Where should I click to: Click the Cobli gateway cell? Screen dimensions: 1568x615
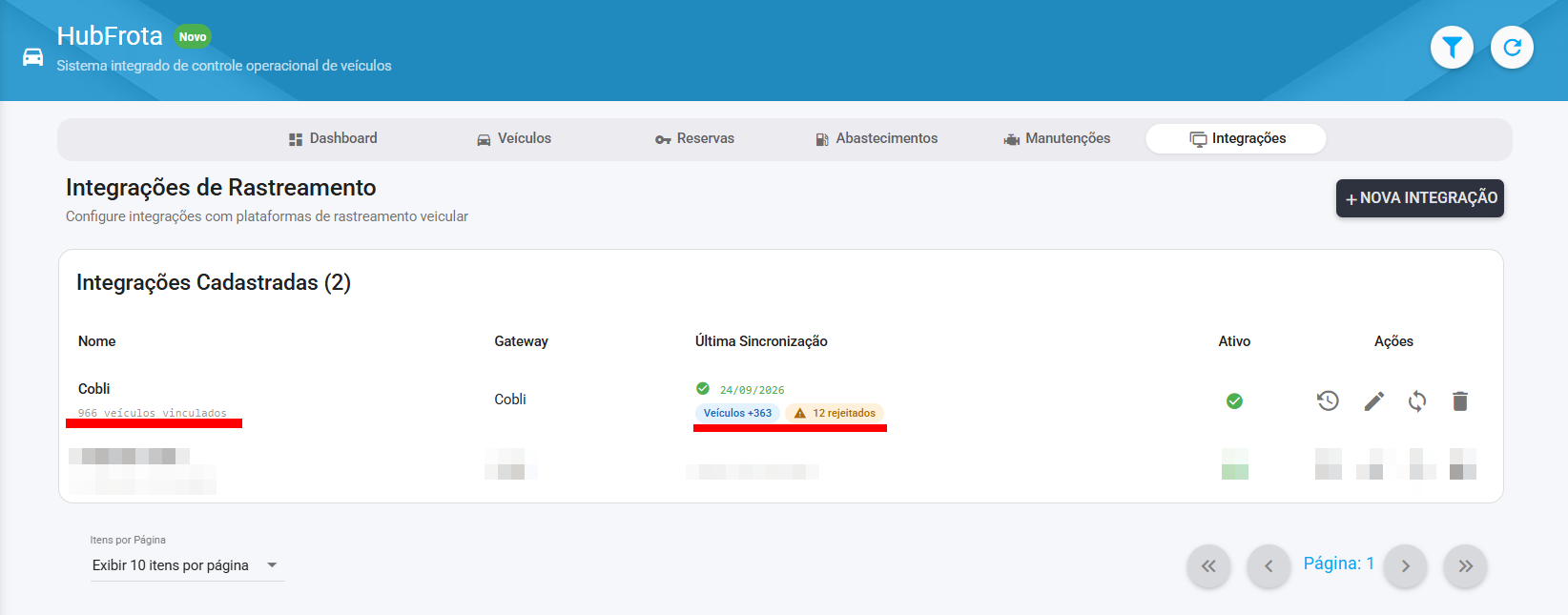[510, 400]
